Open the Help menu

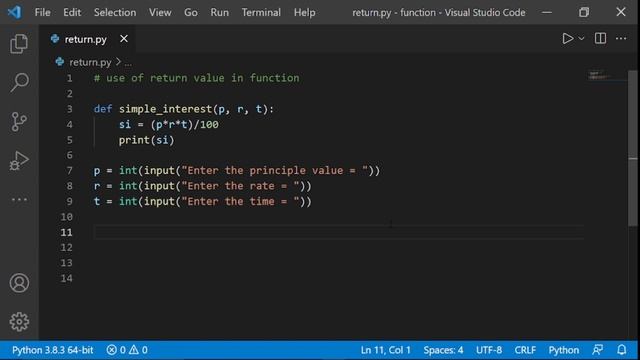click(304, 12)
